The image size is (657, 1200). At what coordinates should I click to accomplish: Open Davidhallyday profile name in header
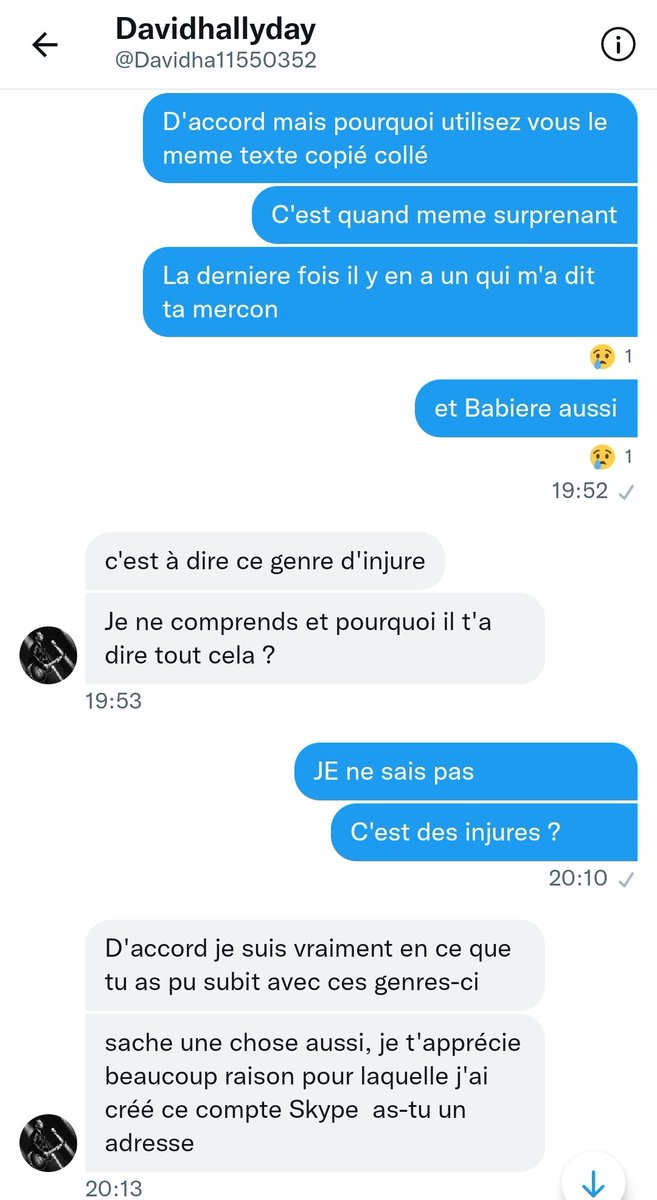tap(215, 29)
